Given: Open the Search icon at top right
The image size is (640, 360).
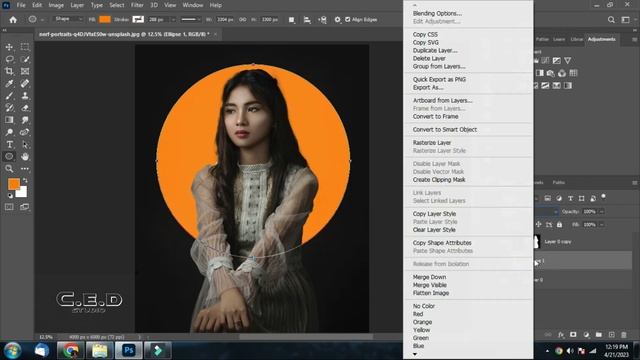Looking at the screenshot, I should pyautogui.click(x=611, y=20).
